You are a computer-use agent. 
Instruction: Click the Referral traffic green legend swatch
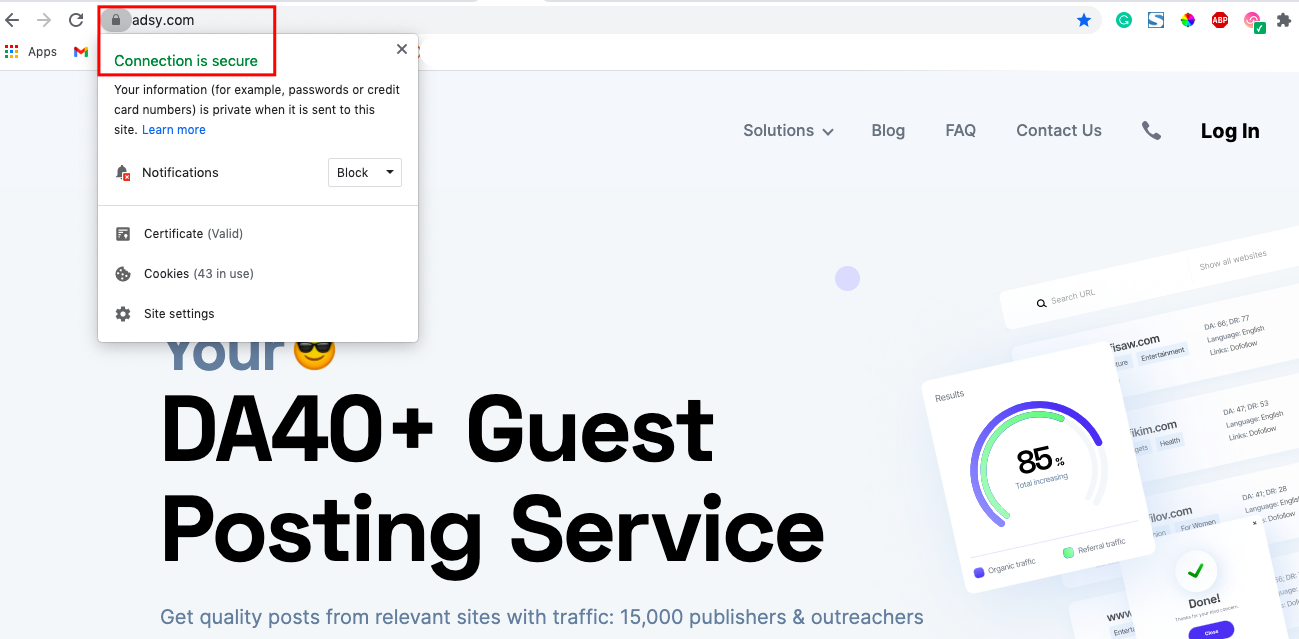coord(1068,552)
